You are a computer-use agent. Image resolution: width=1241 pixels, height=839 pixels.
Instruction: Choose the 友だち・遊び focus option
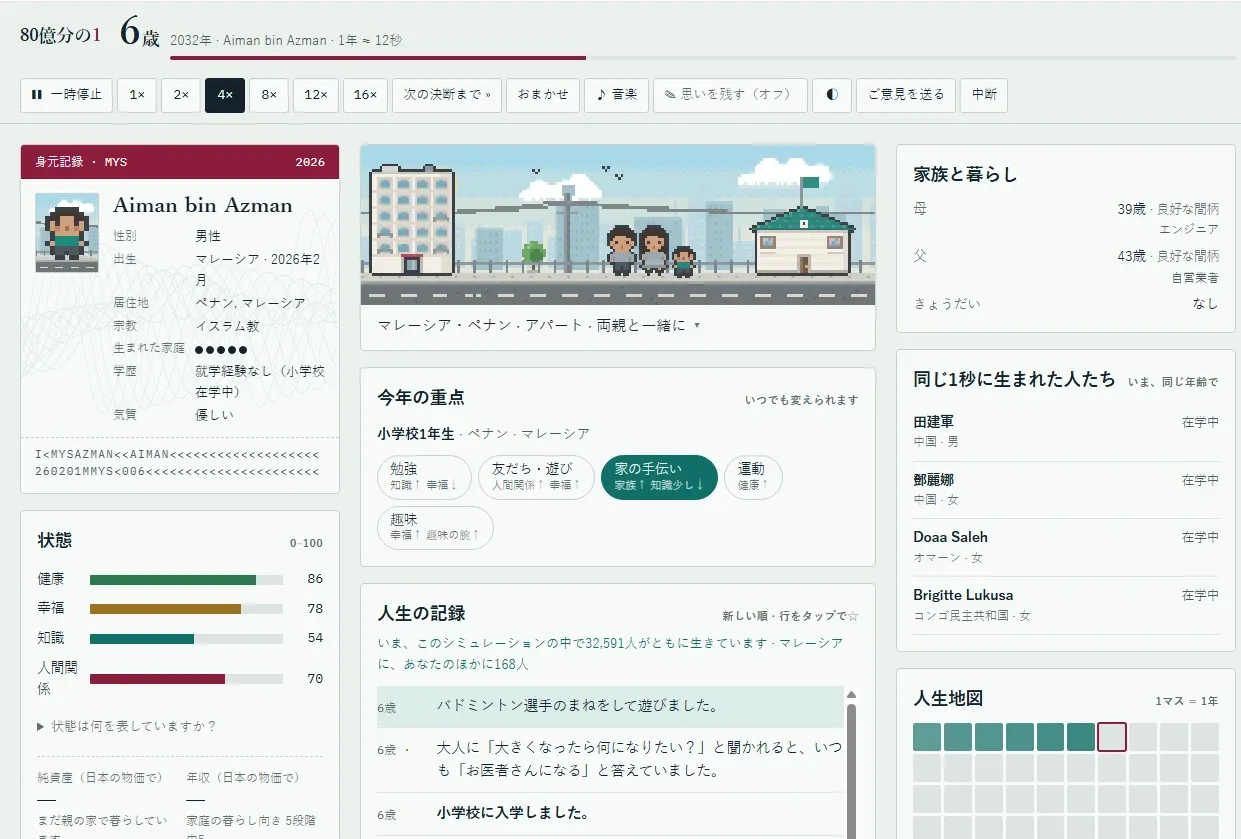pyautogui.click(x=536, y=477)
